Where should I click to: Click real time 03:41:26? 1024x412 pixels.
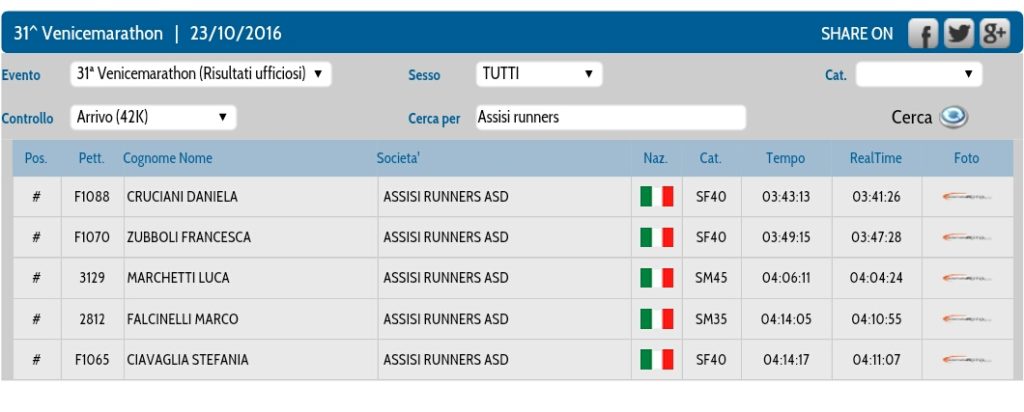[x=877, y=197]
